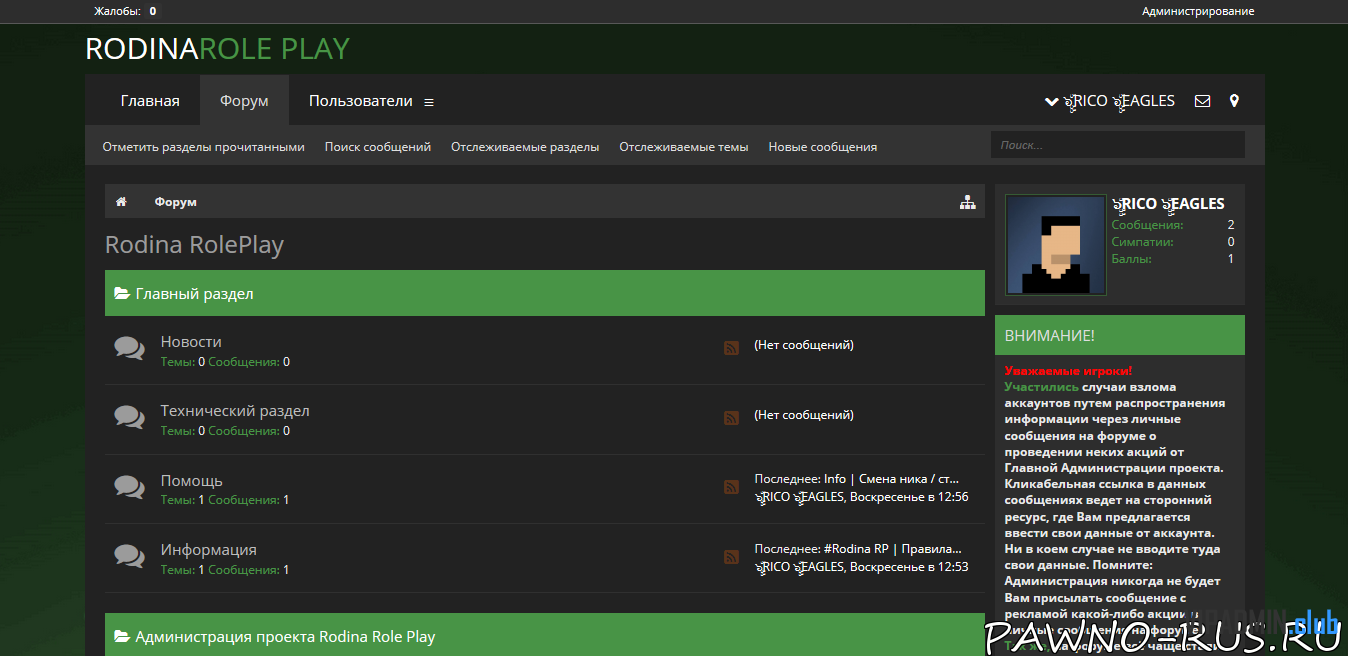
Task: Click the Жалобы counter link
Action: tap(125, 11)
